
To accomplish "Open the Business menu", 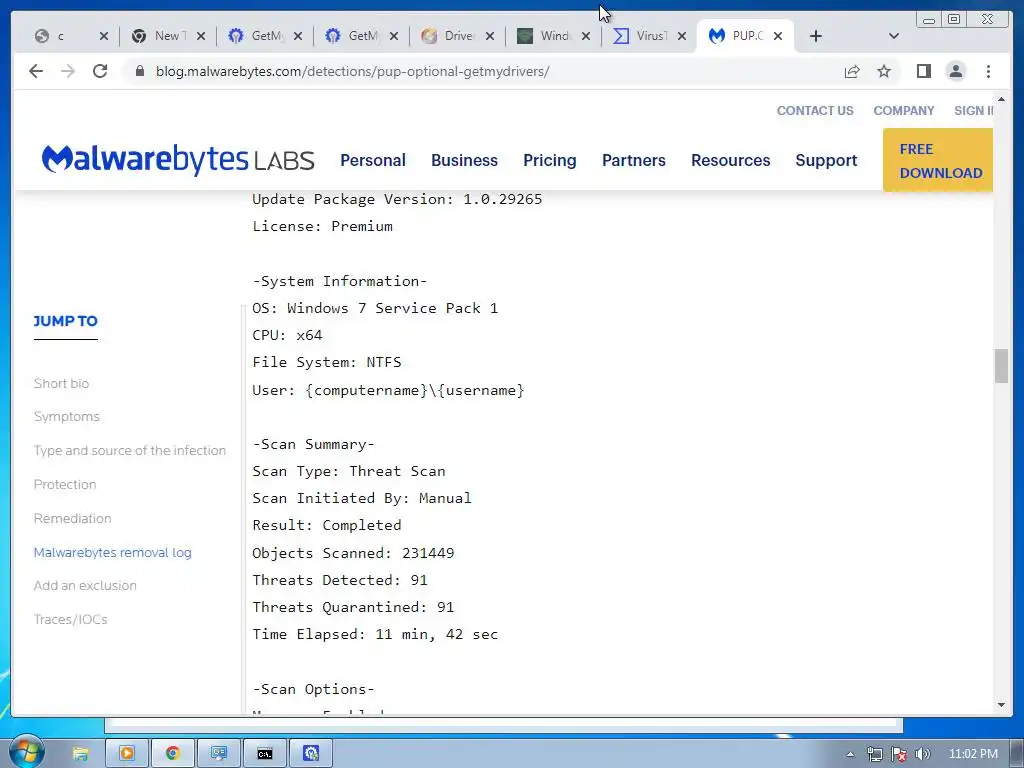I will (464, 160).
